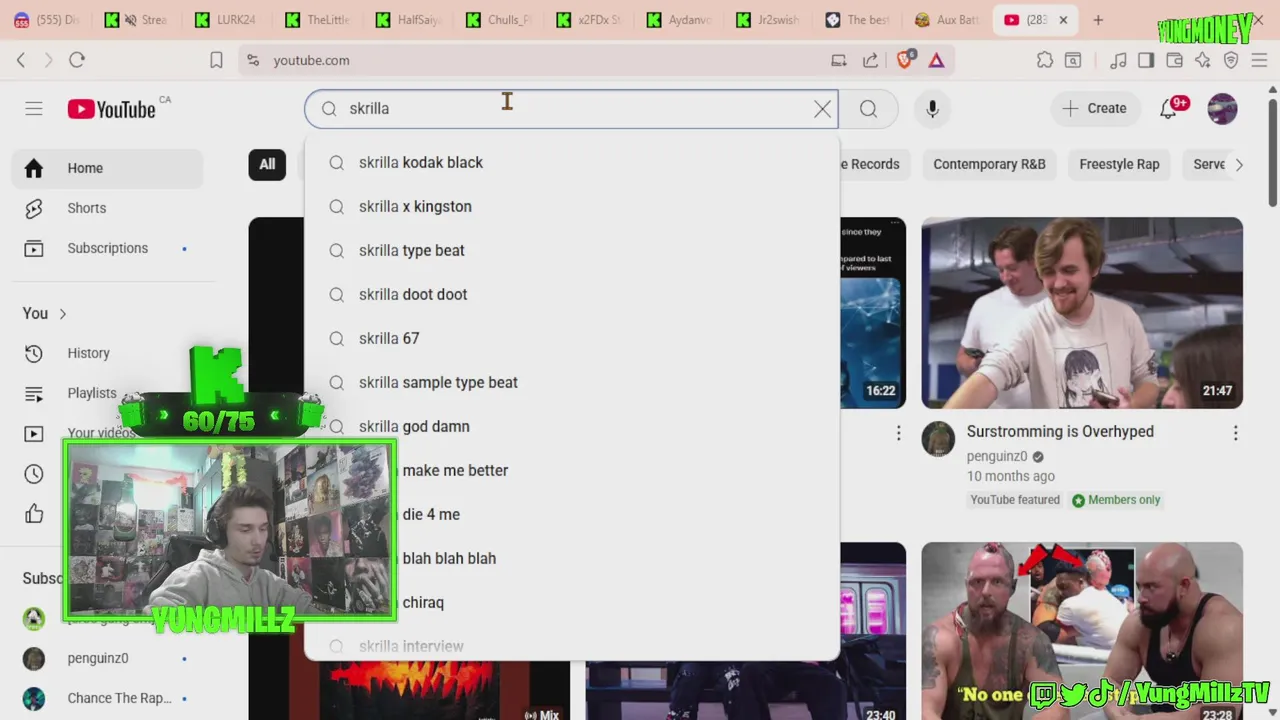Open the browser main menu icon
The height and width of the screenshot is (720, 1280).
pos(1260,60)
